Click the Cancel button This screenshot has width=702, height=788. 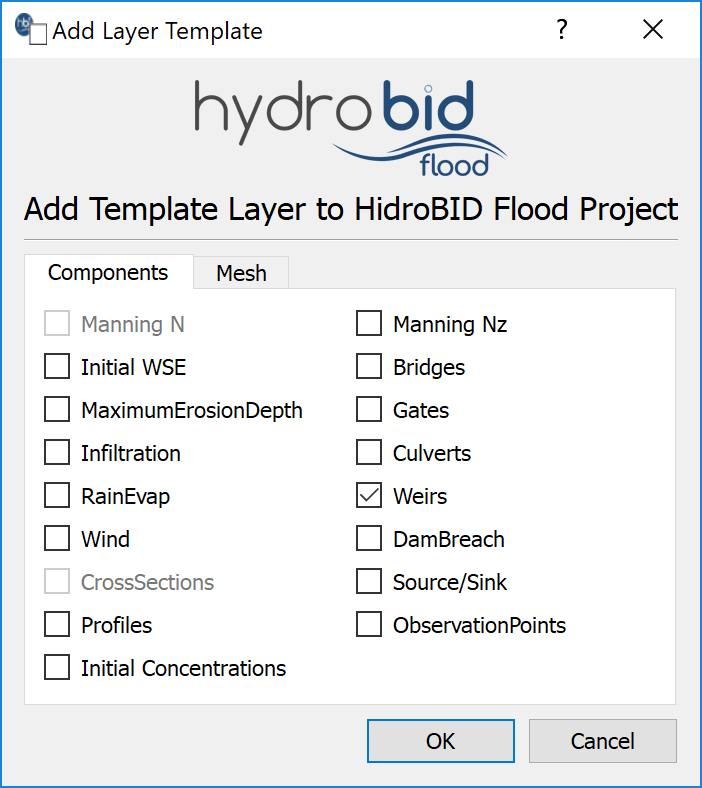pyautogui.click(x=602, y=741)
